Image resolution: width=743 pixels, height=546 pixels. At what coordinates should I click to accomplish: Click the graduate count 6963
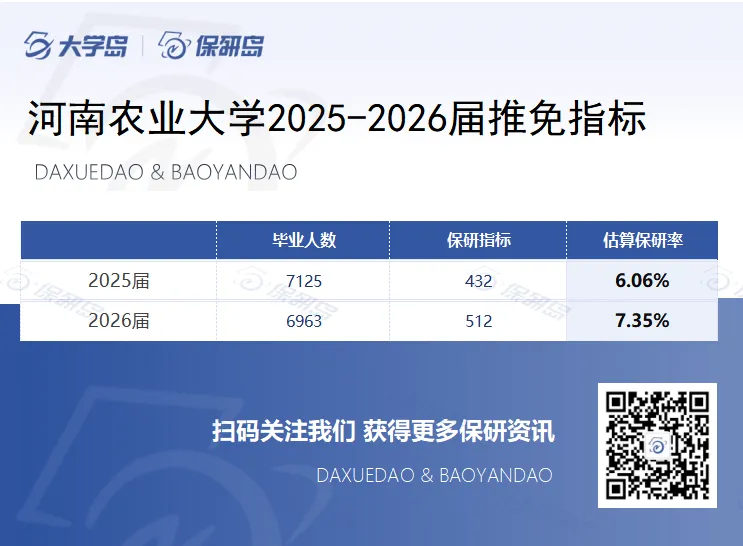click(x=304, y=321)
